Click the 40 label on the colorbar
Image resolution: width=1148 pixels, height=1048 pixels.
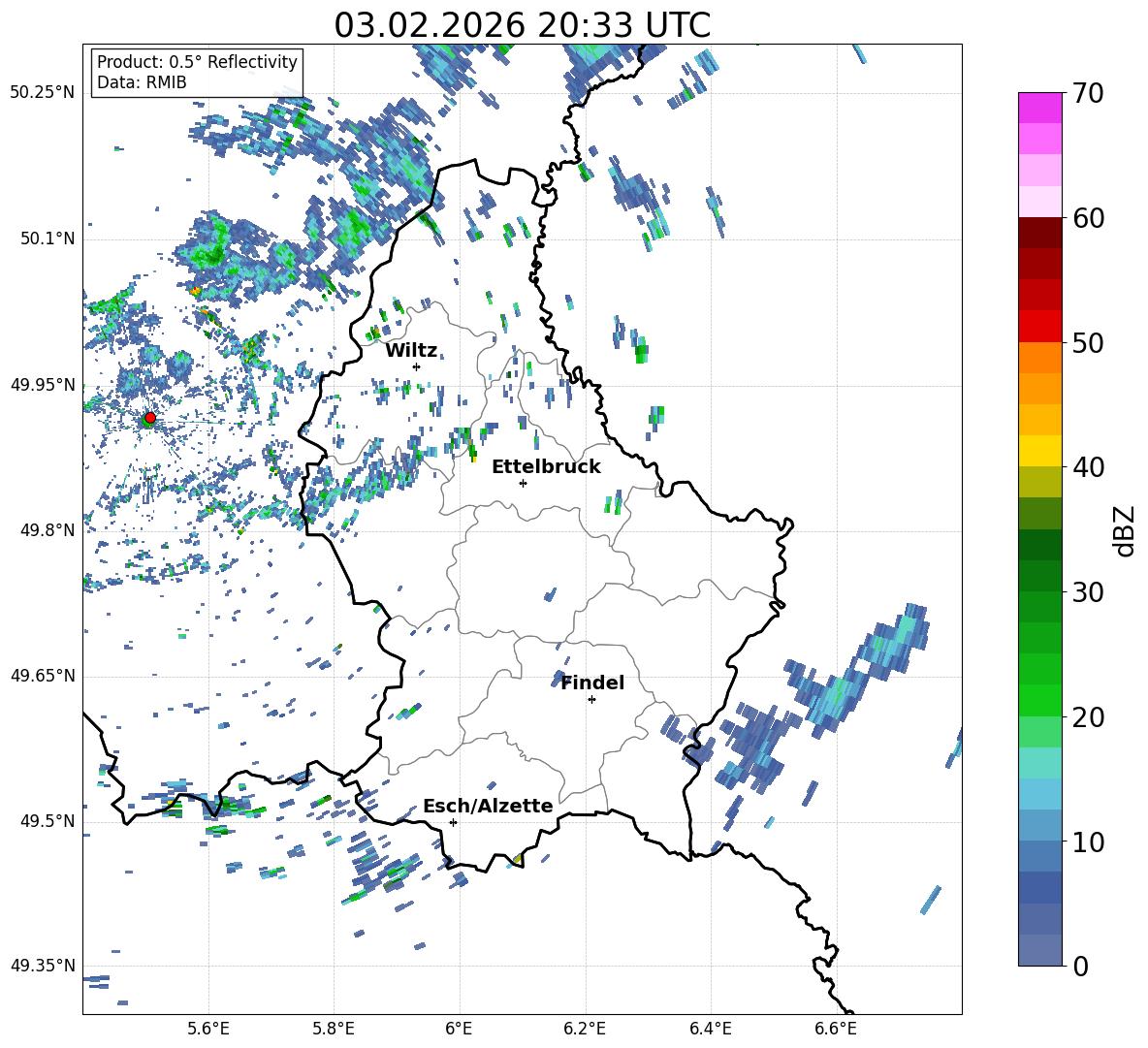tap(1088, 467)
